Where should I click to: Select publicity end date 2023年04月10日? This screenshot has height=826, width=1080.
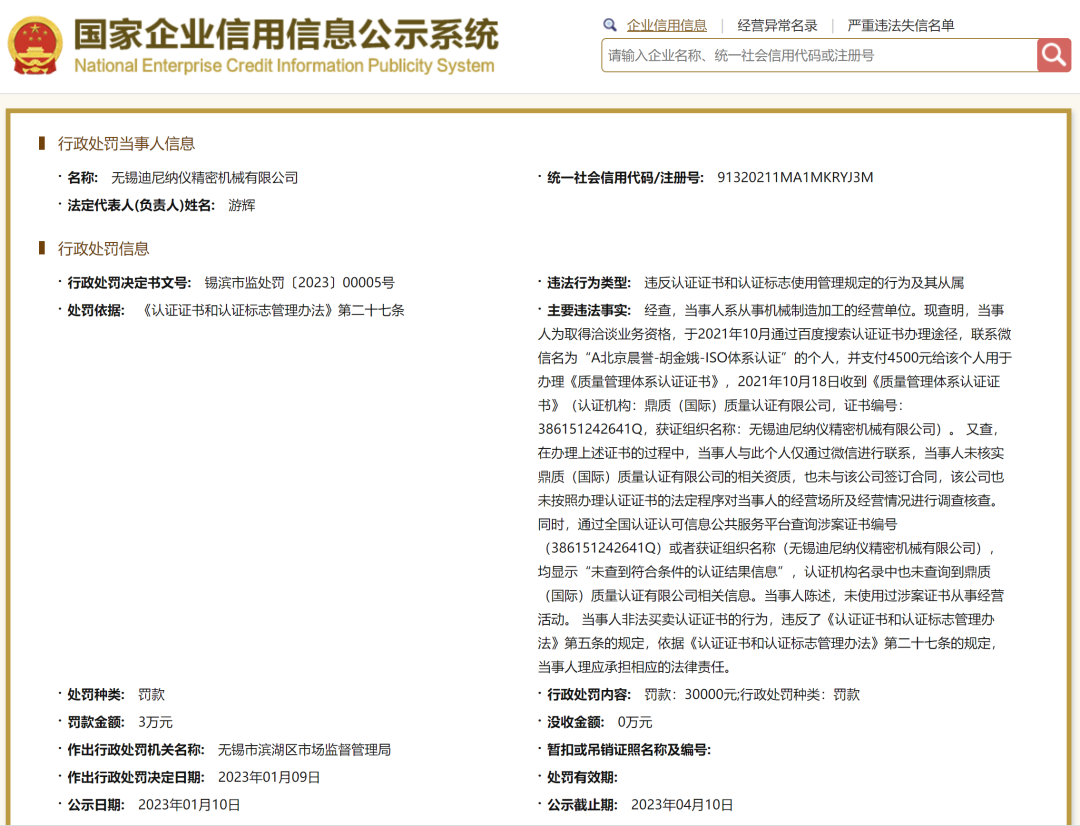pyautogui.click(x=682, y=805)
